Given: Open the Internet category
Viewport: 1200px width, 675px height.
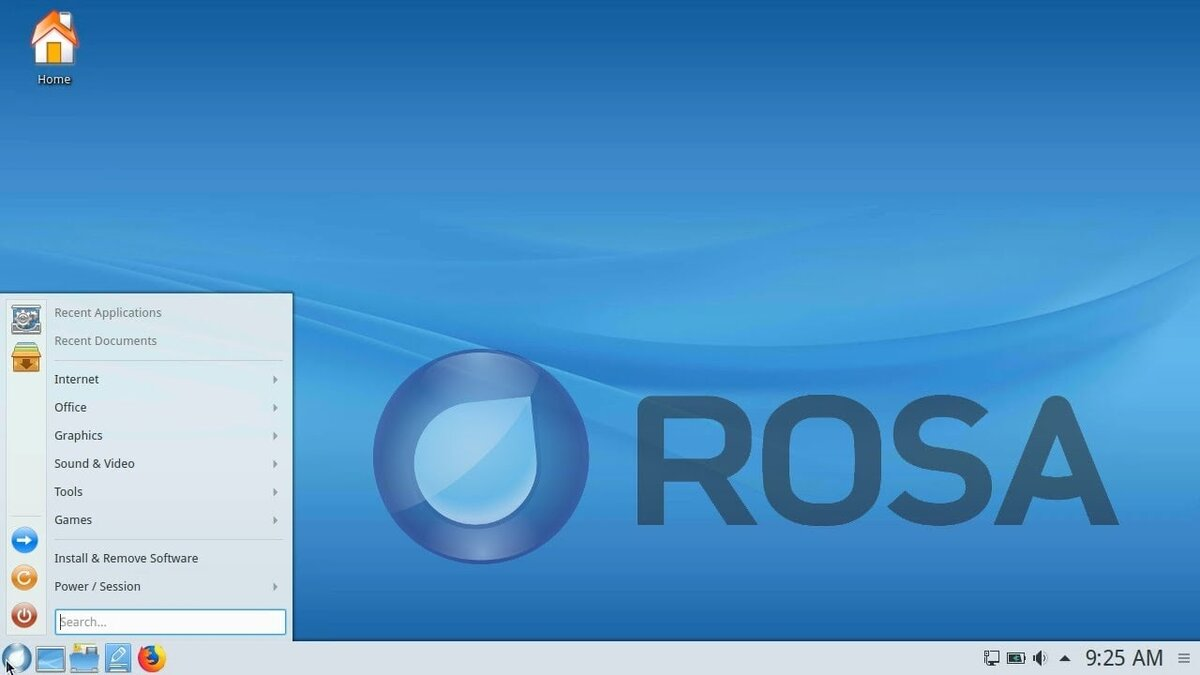Looking at the screenshot, I should [167, 379].
